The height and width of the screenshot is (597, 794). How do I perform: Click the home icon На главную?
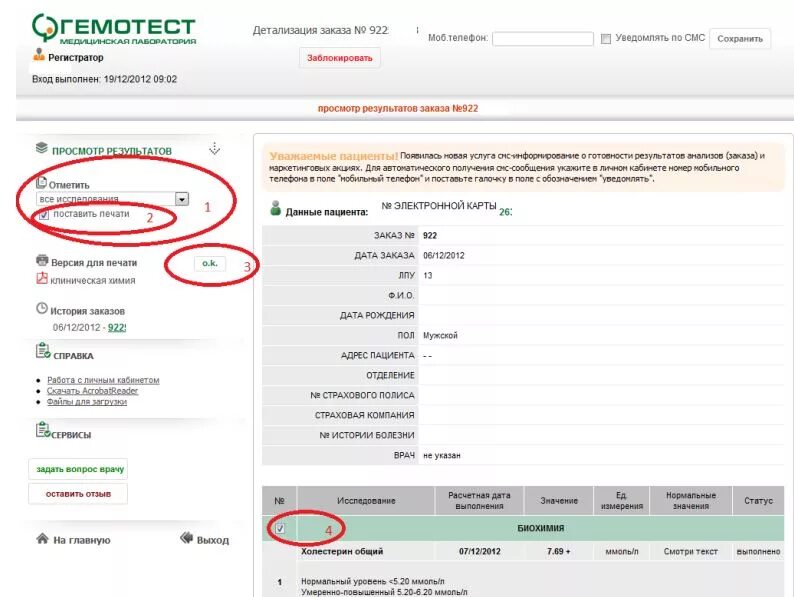[43, 538]
